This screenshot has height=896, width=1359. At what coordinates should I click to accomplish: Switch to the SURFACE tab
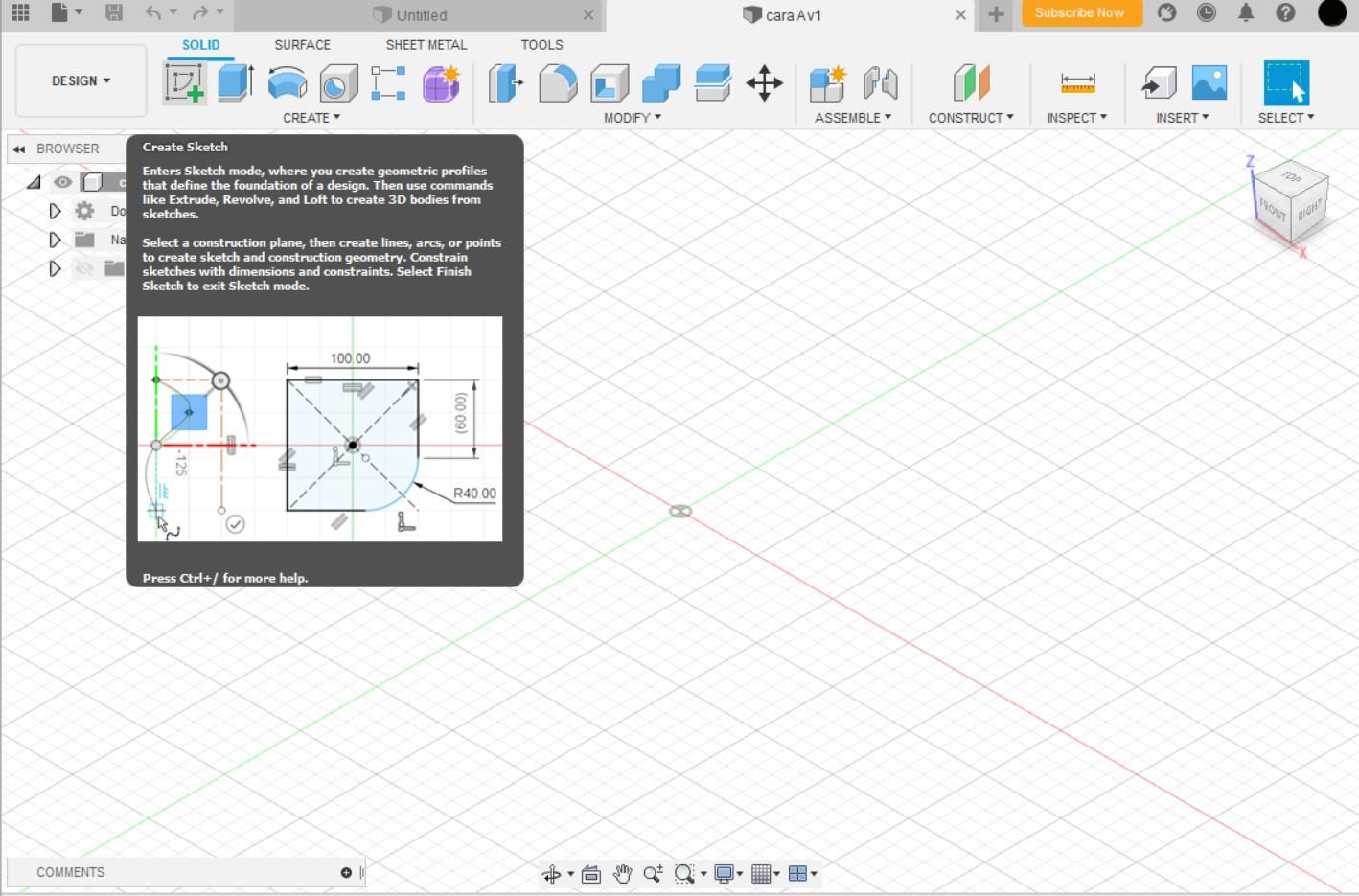pyautogui.click(x=302, y=45)
